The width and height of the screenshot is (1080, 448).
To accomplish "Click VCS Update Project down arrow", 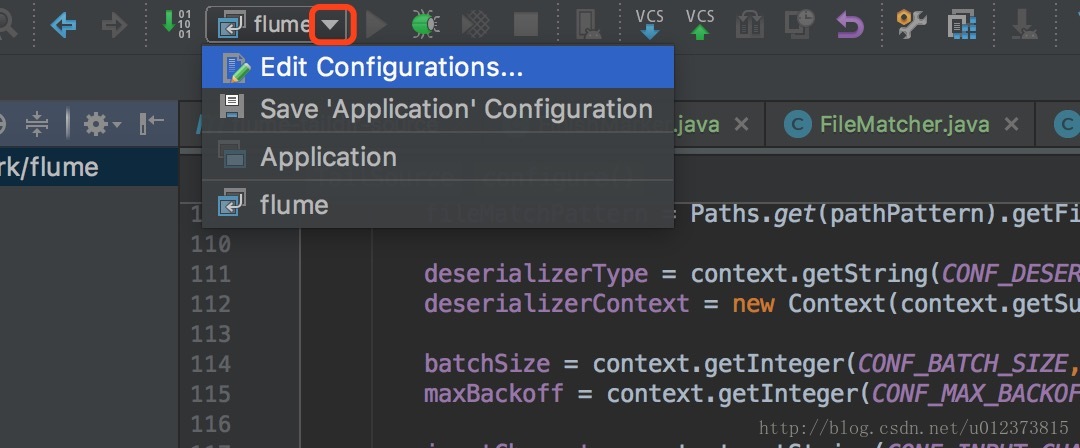I will pos(650,24).
